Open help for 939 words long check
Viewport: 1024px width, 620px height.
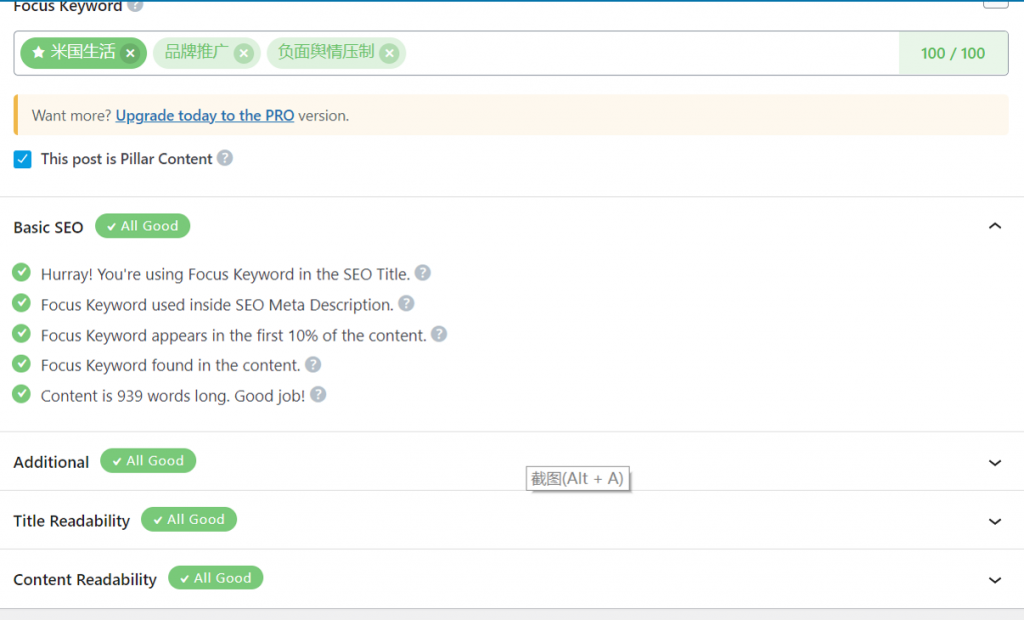click(x=318, y=395)
